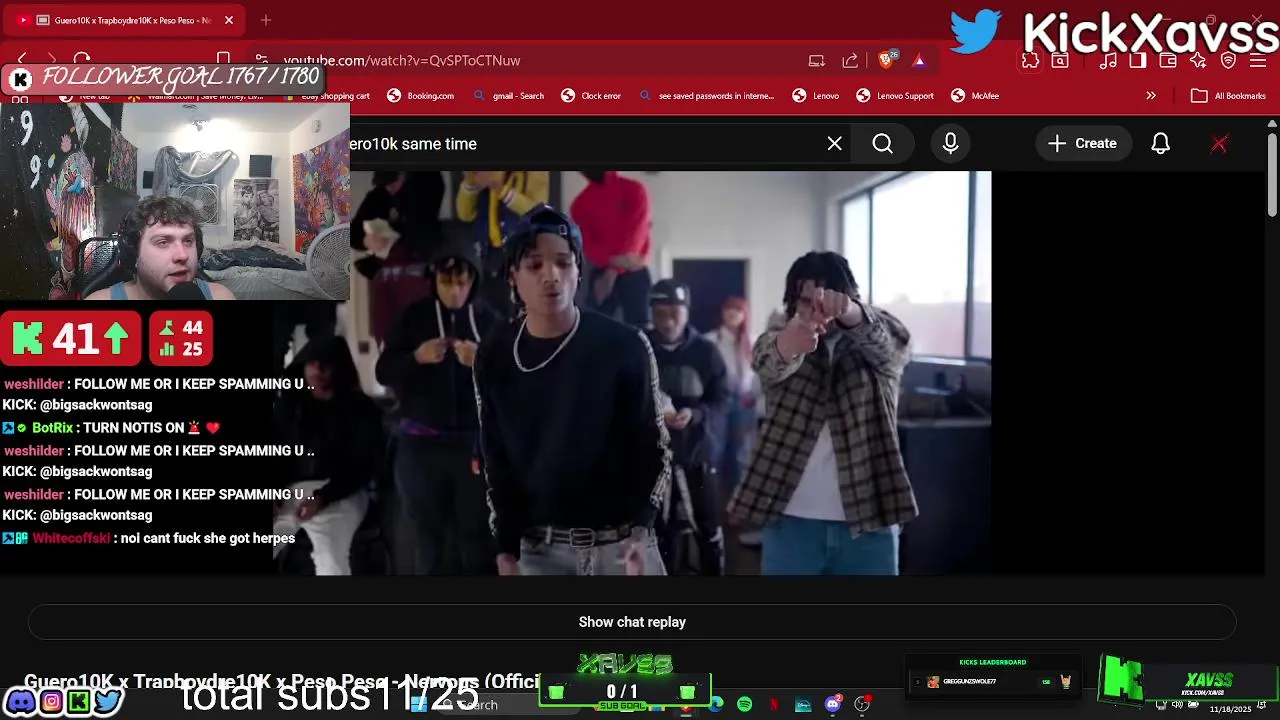The width and height of the screenshot is (1280, 720).
Task: Open YouTube notifications bell
Action: 1161,144
